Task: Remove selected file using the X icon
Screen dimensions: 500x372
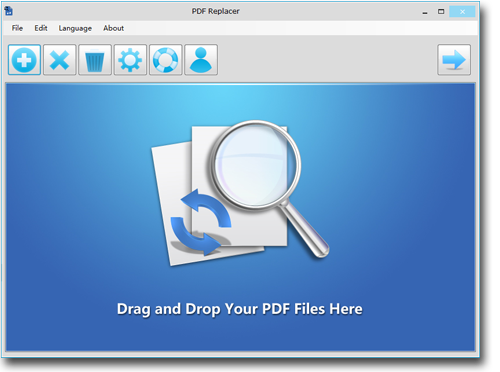Action: pos(60,60)
